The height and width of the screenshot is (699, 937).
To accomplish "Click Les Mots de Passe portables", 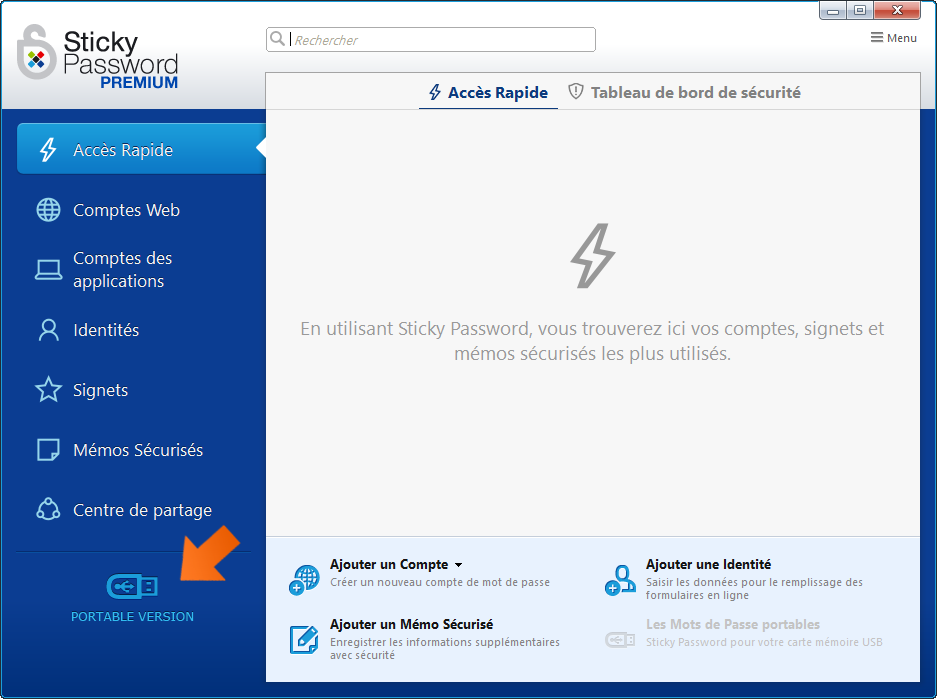I will tap(733, 624).
